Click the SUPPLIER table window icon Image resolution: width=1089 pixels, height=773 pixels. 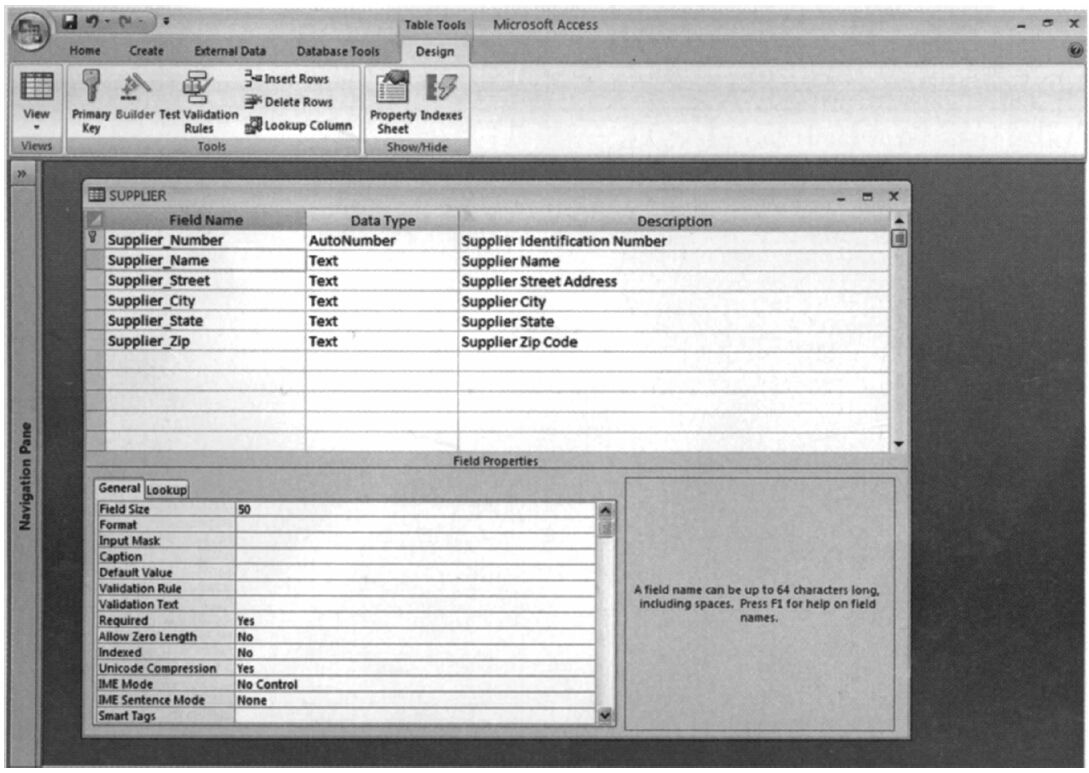point(97,195)
